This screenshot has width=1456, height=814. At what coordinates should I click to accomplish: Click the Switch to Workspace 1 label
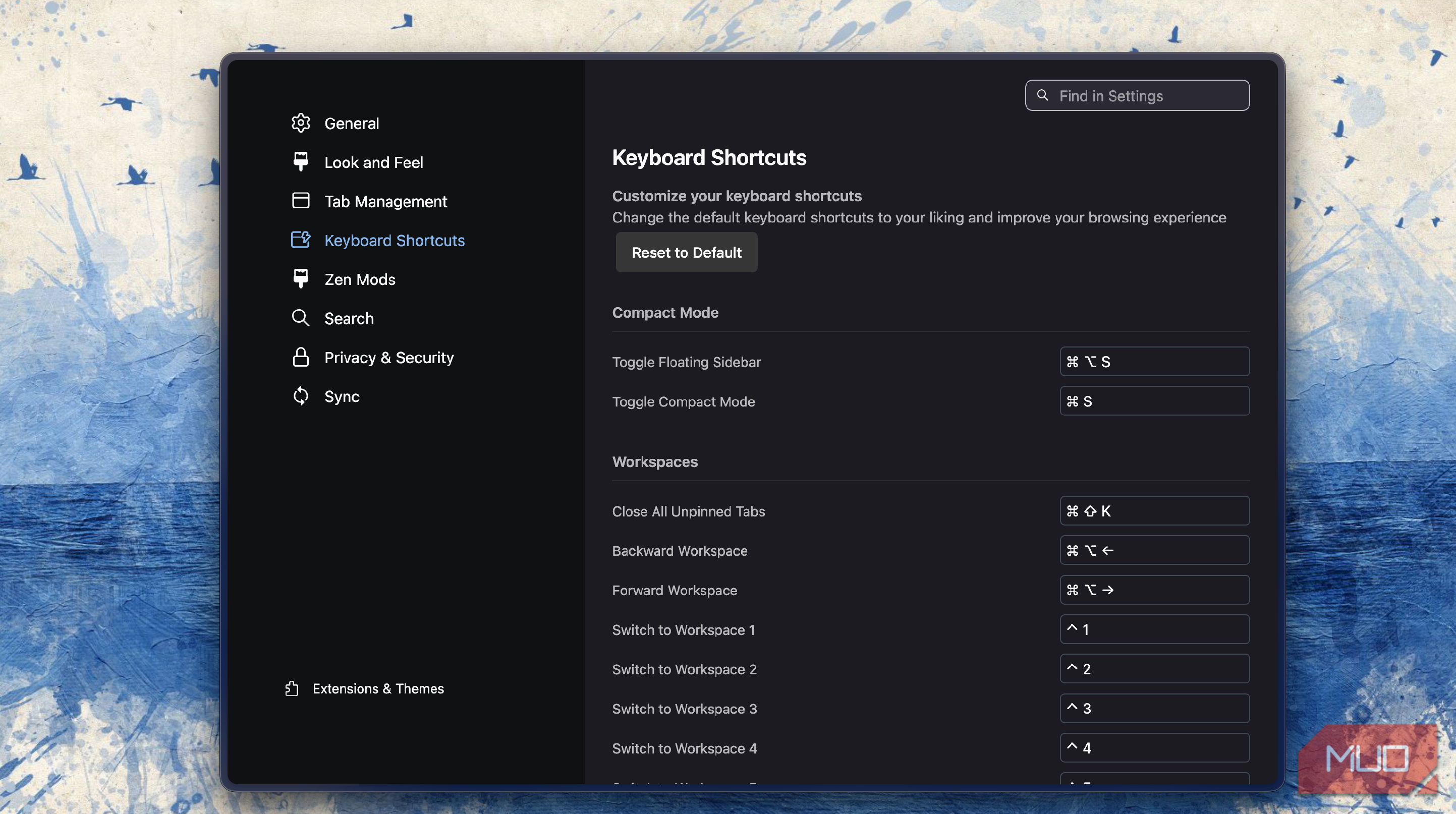click(683, 630)
